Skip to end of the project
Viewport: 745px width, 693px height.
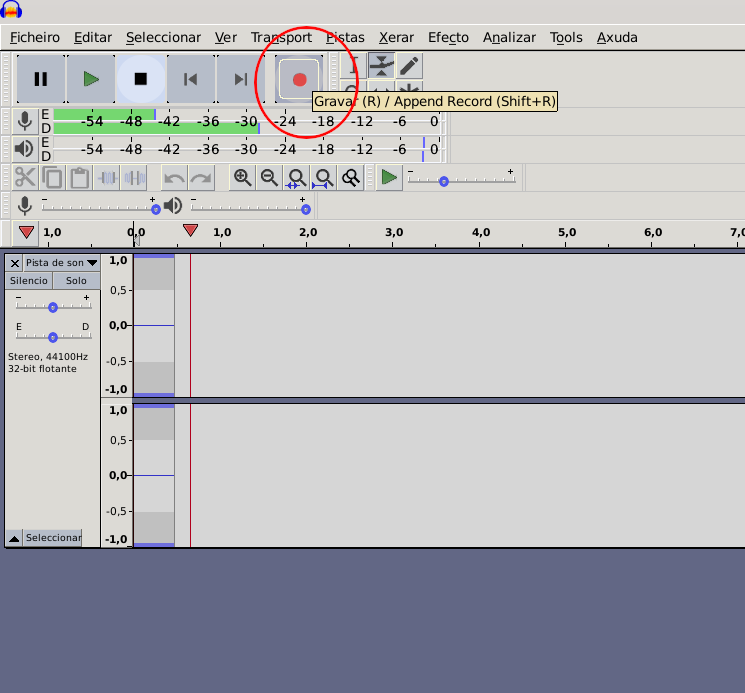click(241, 79)
